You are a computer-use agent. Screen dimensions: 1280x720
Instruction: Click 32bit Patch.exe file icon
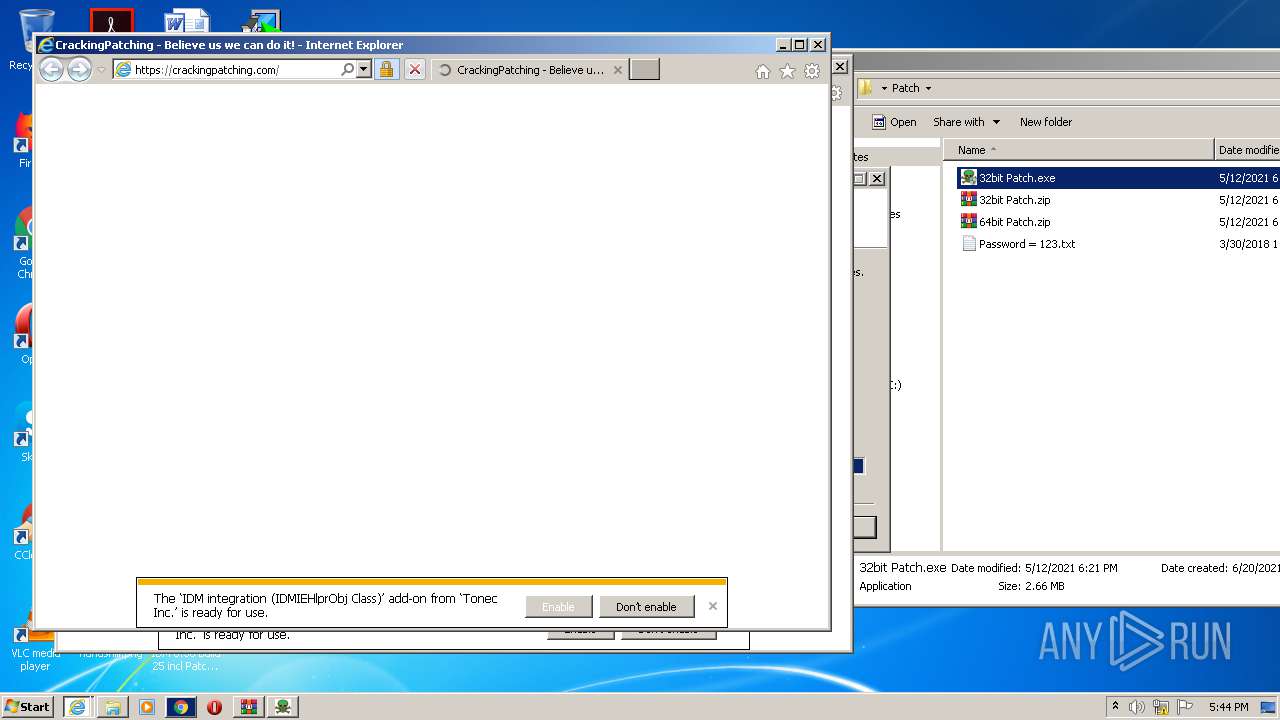[968, 178]
